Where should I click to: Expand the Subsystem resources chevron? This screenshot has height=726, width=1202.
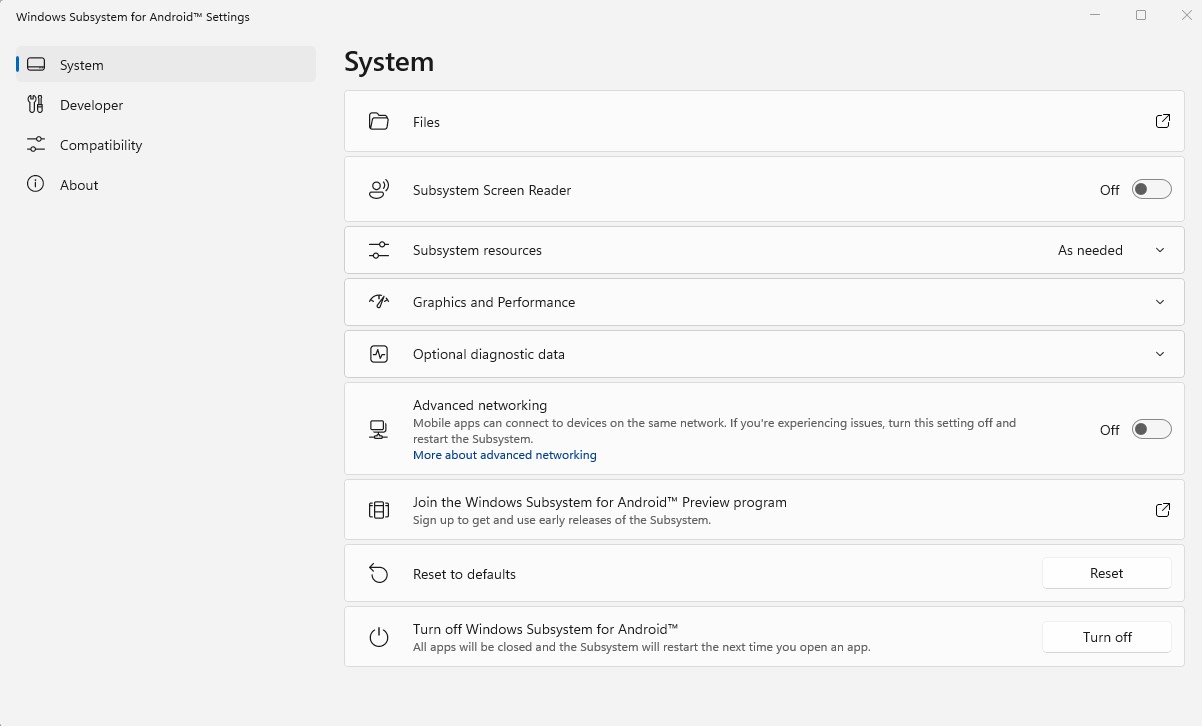click(x=1160, y=250)
